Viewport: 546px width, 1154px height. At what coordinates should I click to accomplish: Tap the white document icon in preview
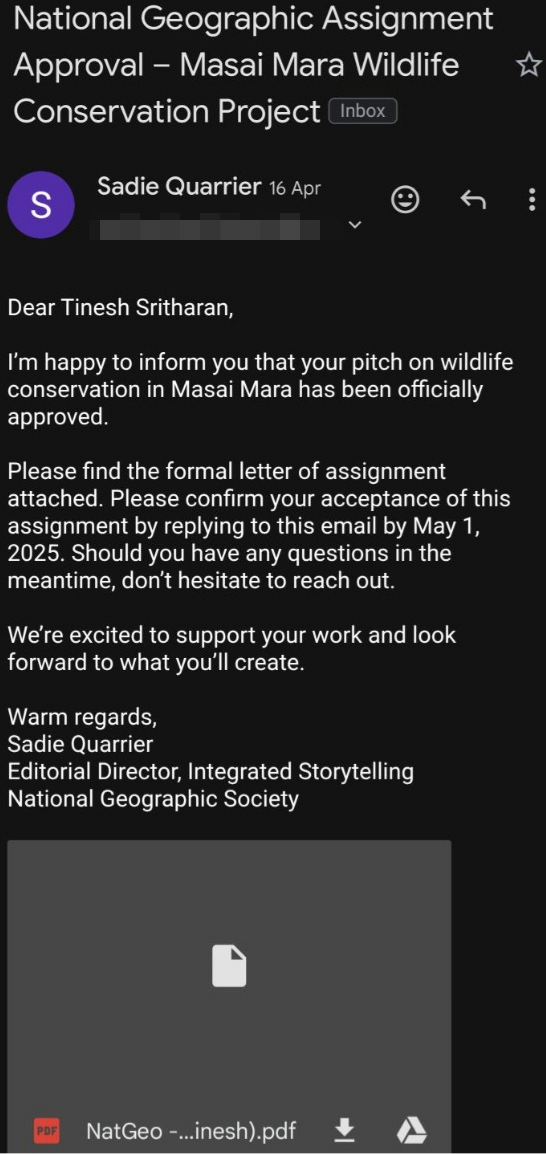(x=229, y=966)
